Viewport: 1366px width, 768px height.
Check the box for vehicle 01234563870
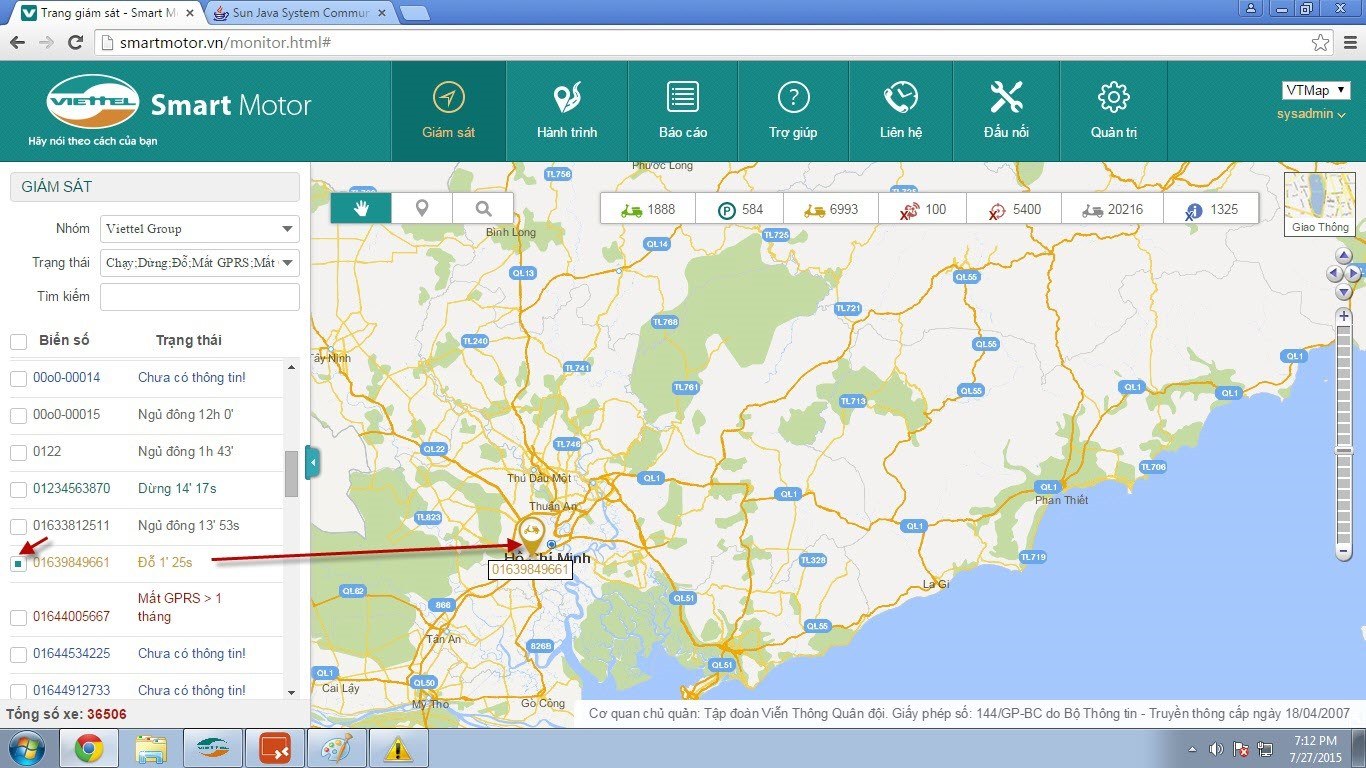coord(18,489)
